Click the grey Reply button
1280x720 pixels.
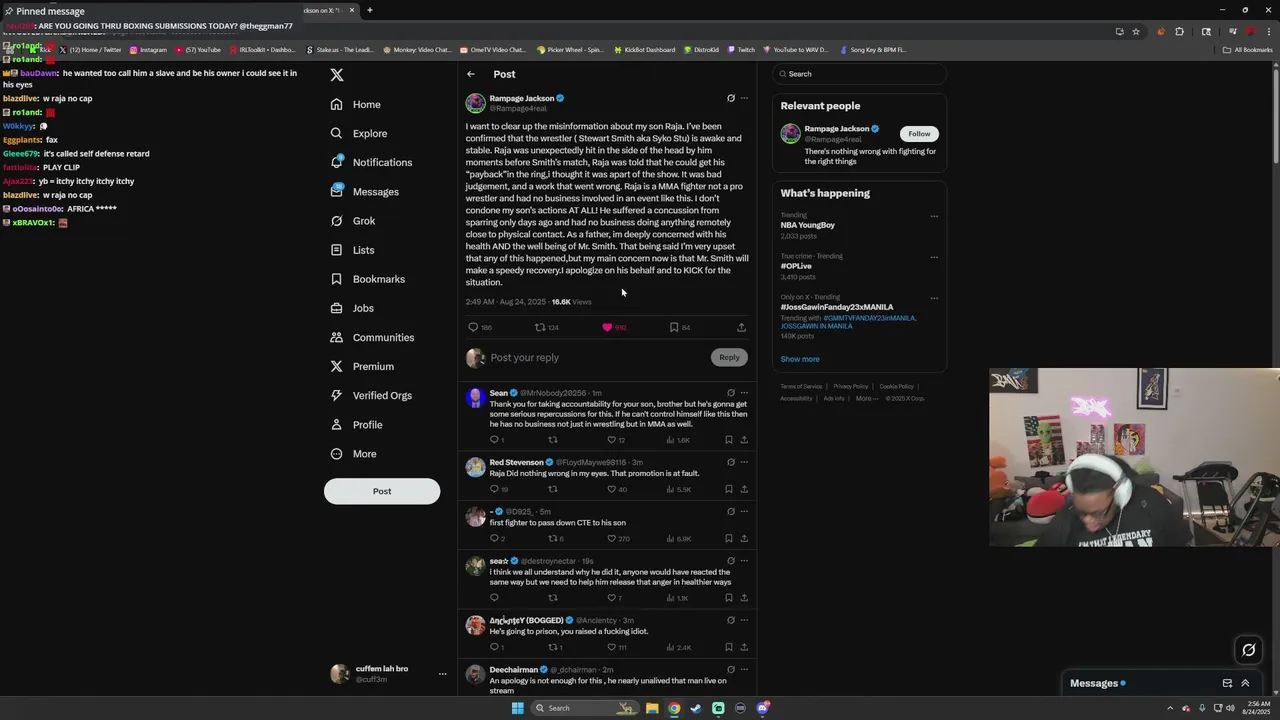coord(729,357)
